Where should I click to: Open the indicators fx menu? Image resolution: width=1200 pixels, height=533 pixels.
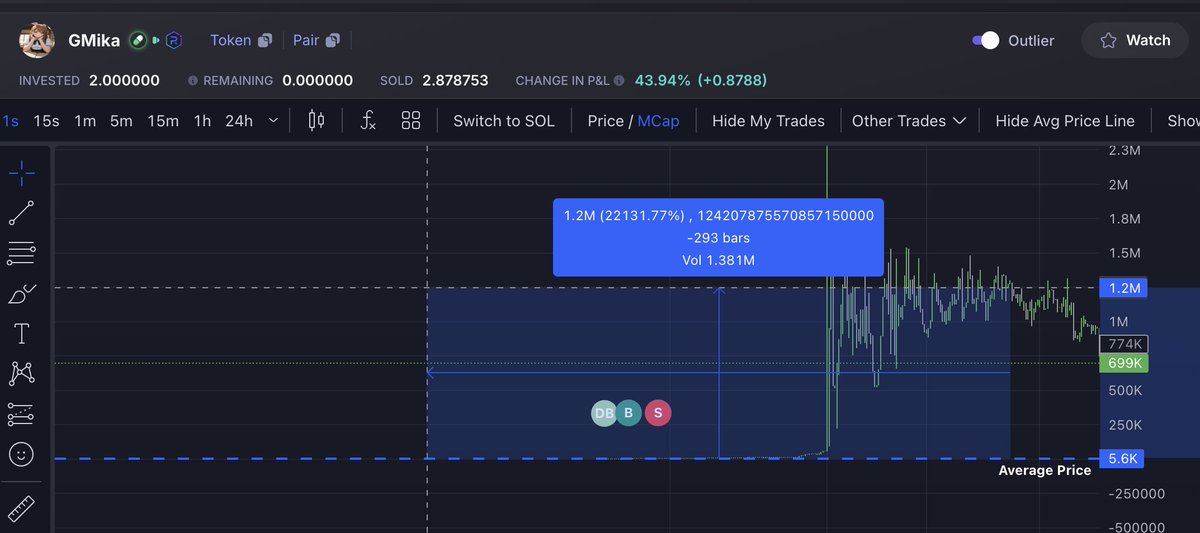[368, 121]
